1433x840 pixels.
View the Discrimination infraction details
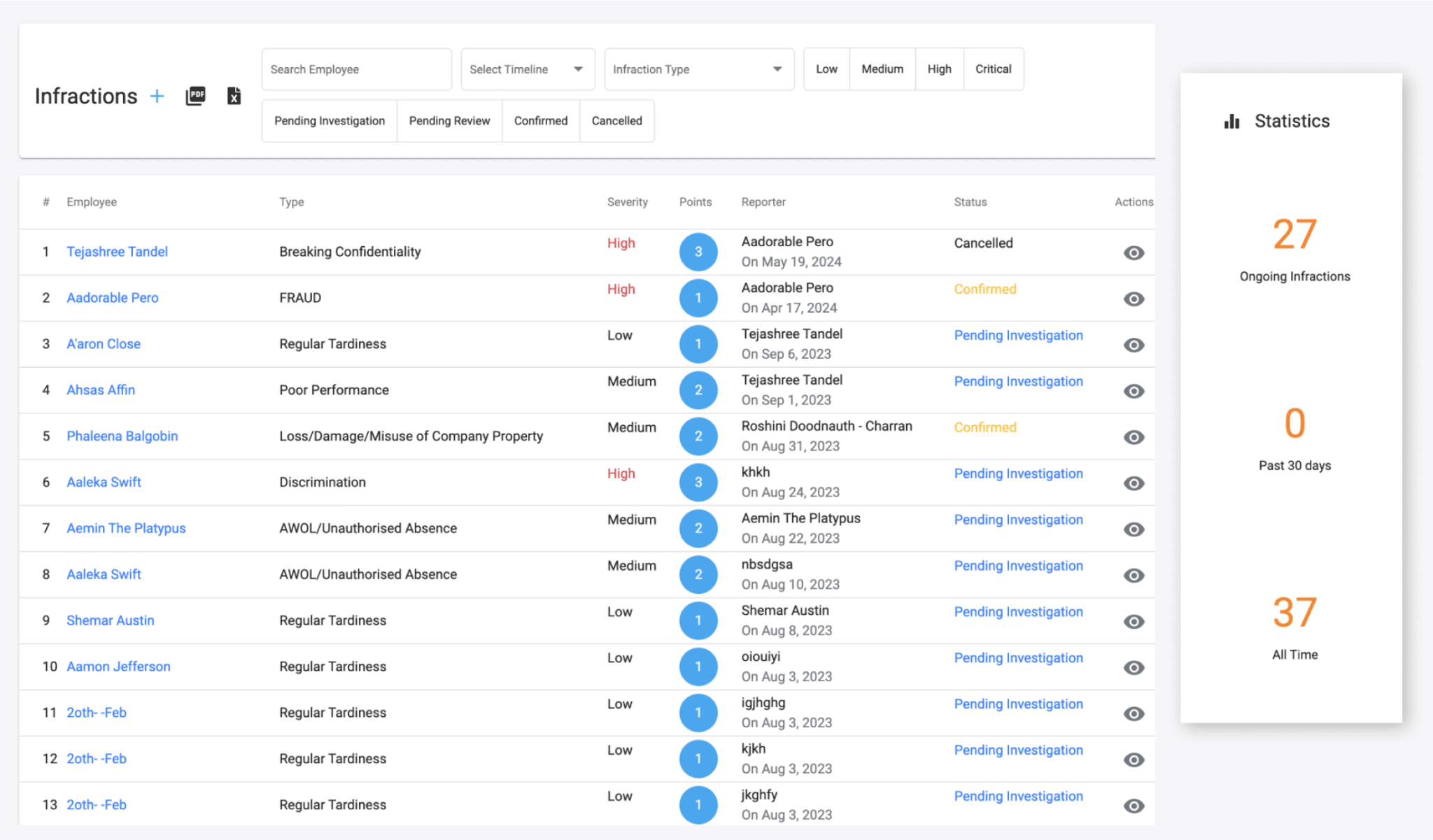1134,482
